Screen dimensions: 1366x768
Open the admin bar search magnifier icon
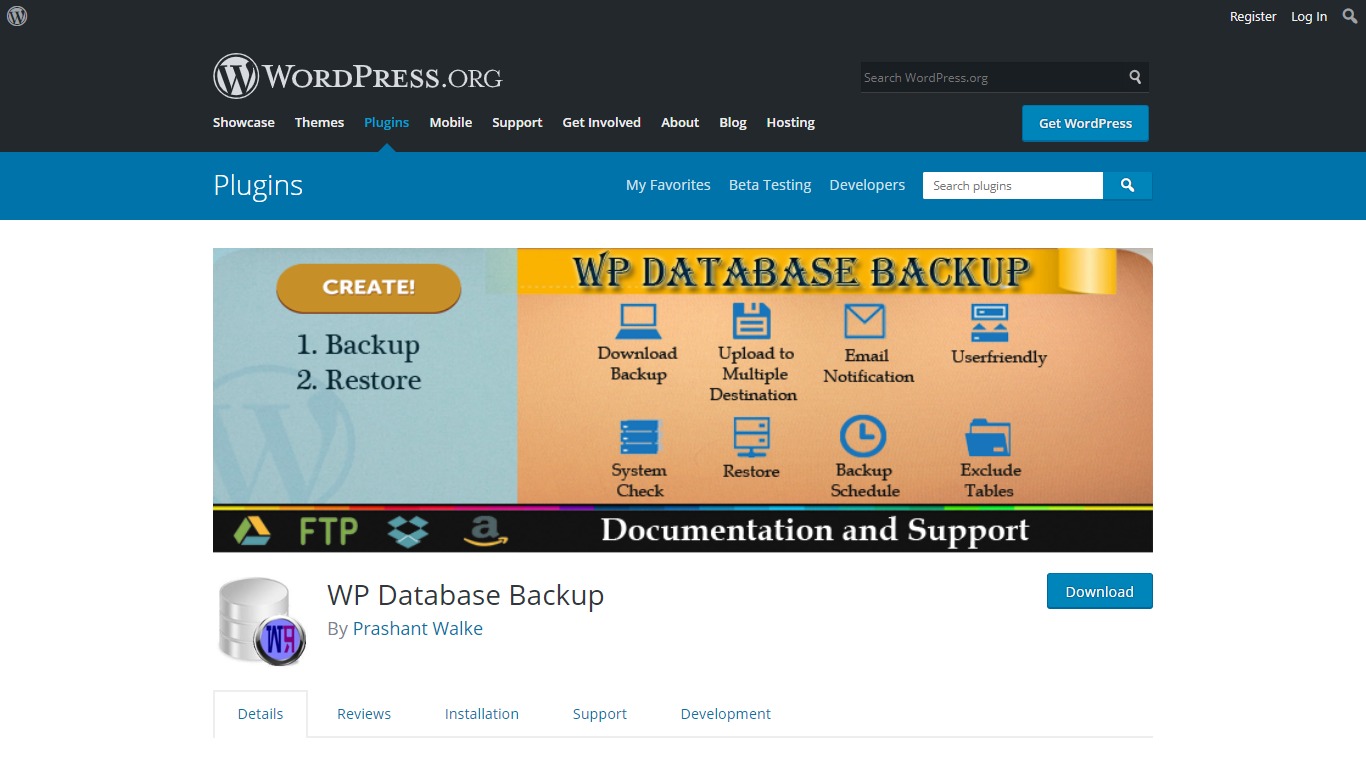point(1350,16)
